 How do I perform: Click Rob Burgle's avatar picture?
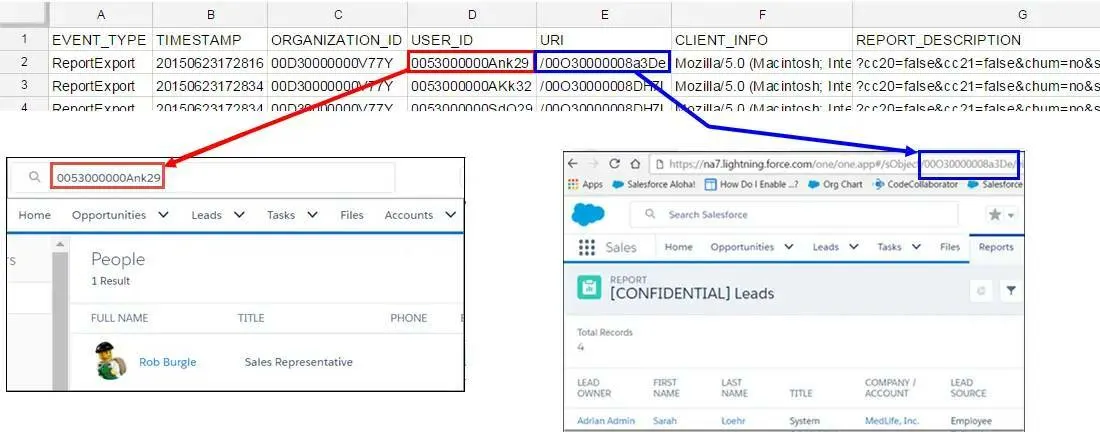click(x=110, y=361)
